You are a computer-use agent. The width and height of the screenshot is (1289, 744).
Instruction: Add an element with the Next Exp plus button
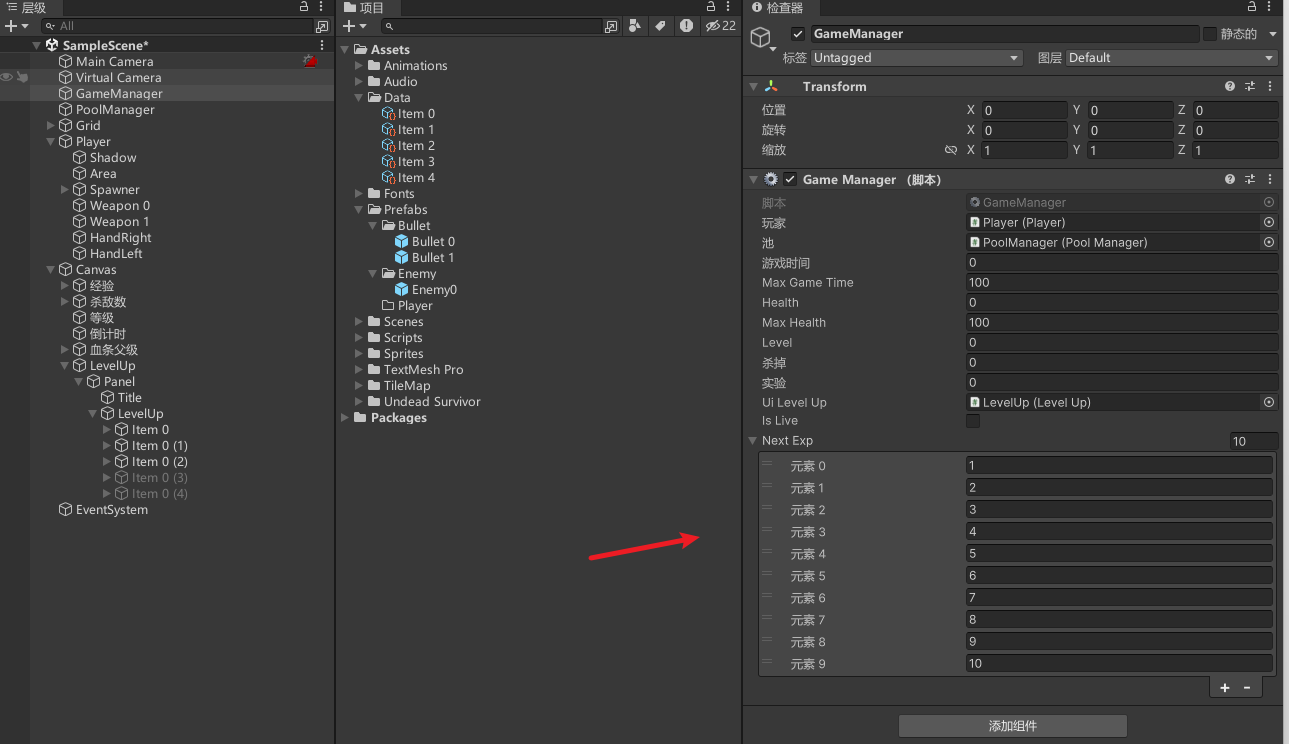[1225, 688]
